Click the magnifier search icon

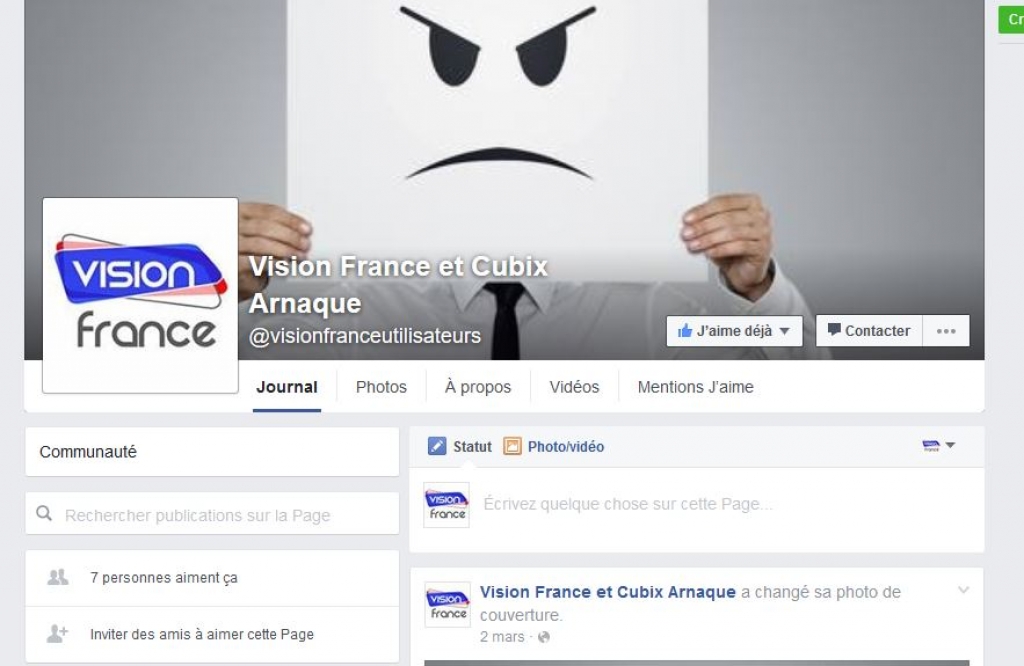[x=44, y=514]
